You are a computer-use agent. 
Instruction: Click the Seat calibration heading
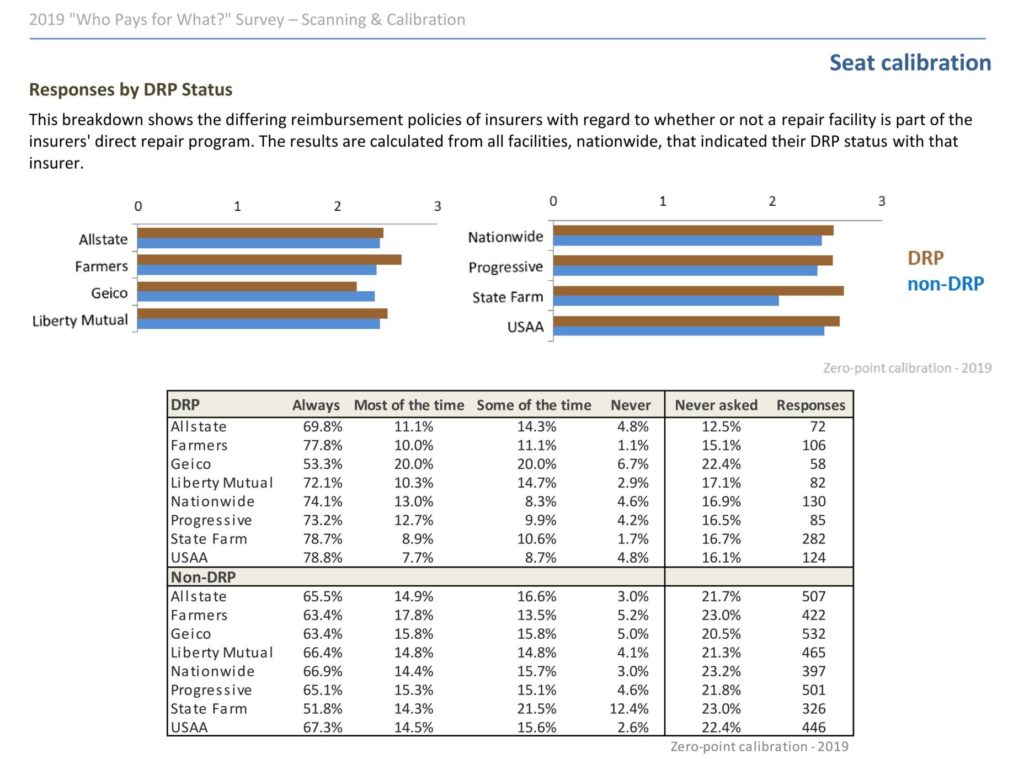[x=910, y=63]
